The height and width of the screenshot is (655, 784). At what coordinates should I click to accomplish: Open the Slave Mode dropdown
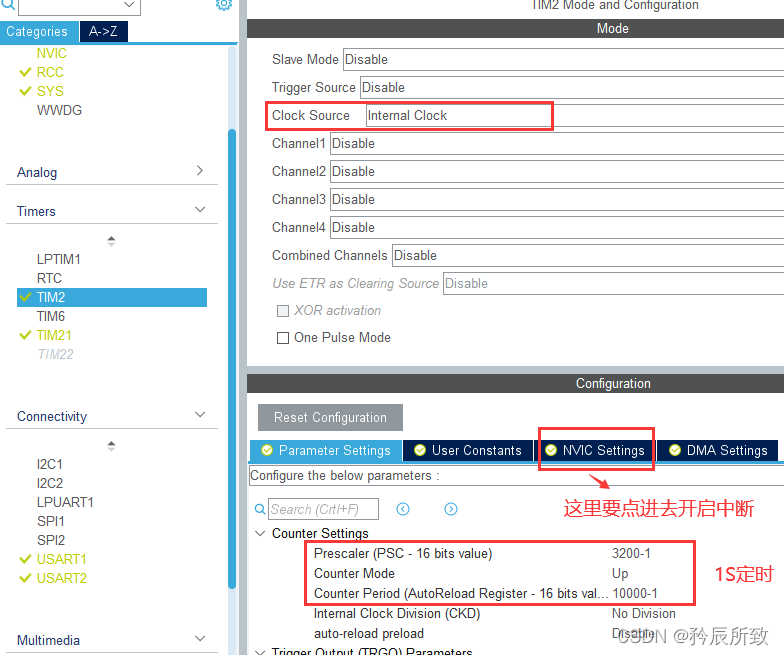pyautogui.click(x=563, y=60)
